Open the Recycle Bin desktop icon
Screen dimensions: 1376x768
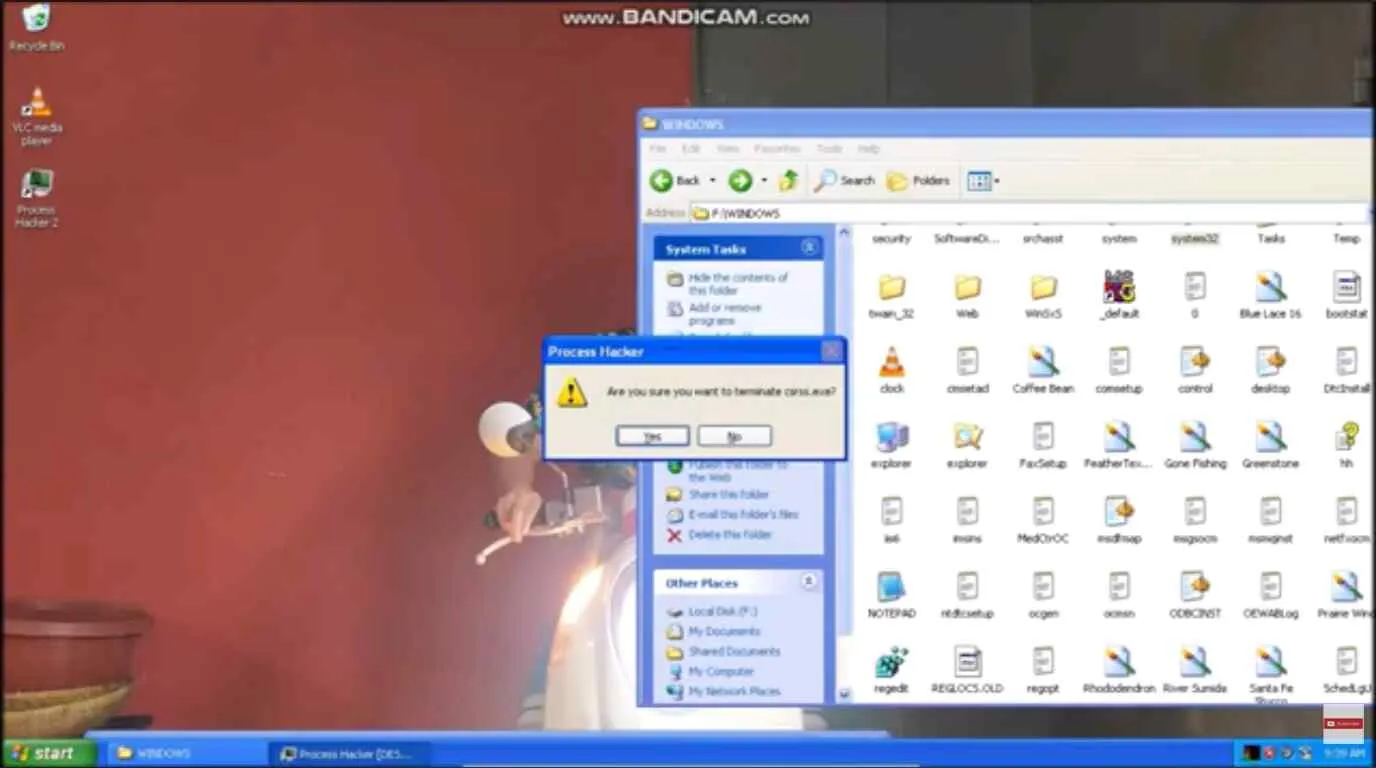coord(37,28)
